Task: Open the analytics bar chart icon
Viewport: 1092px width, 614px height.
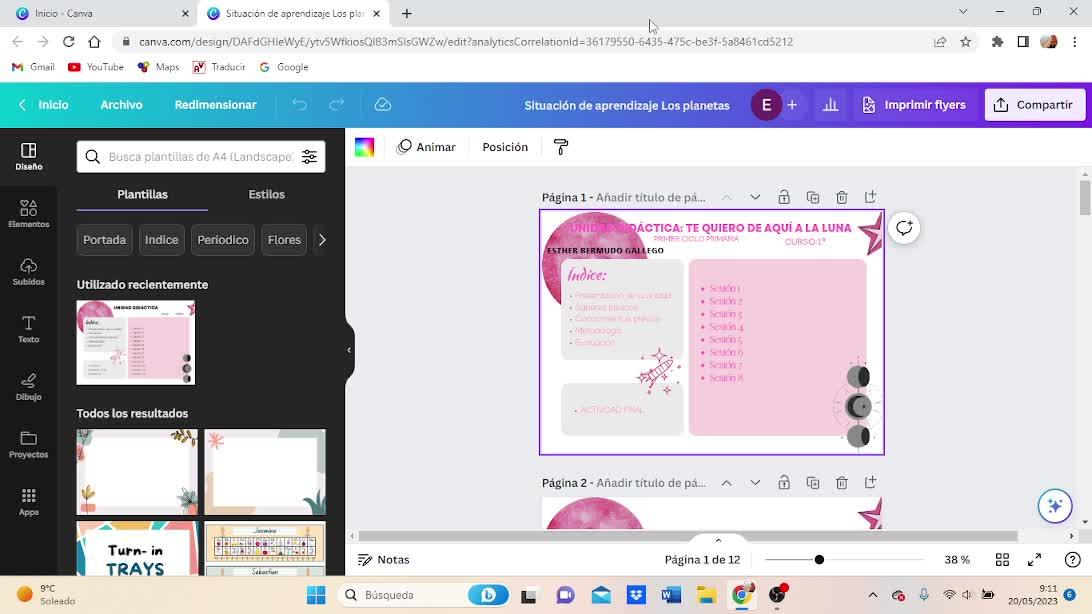Action: 830,105
